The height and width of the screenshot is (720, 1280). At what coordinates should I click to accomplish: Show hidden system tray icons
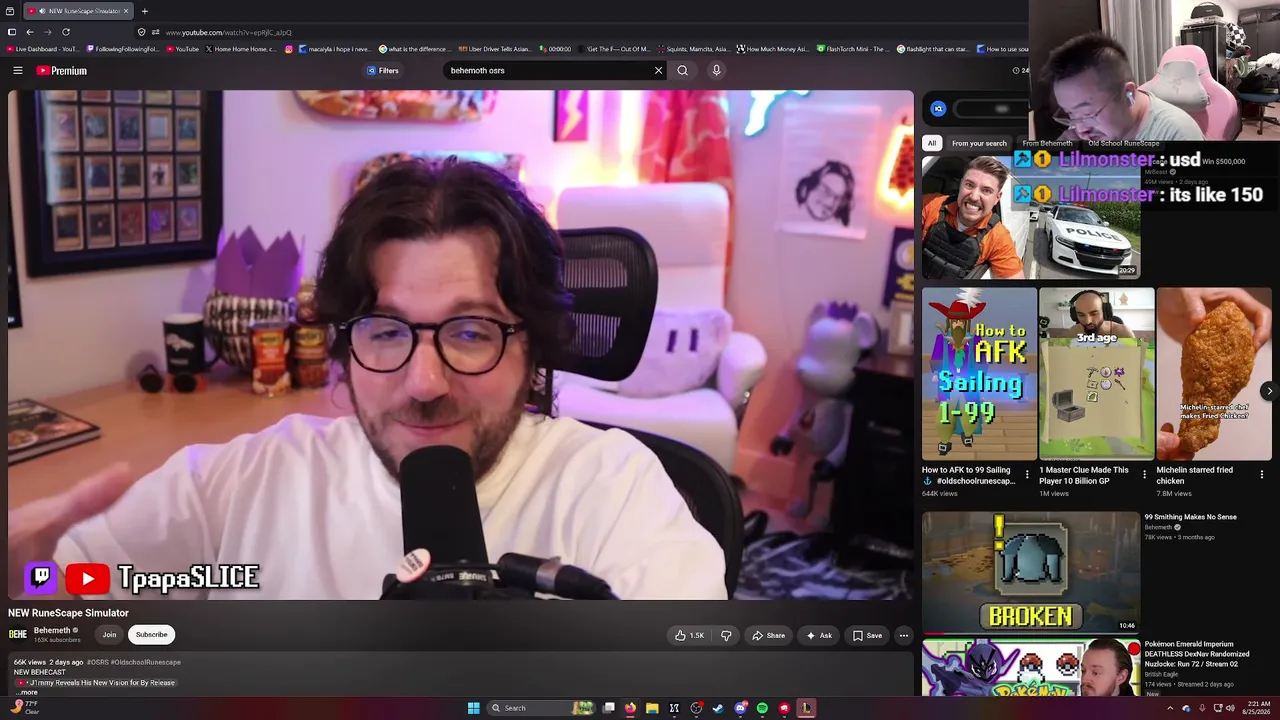(1170, 708)
